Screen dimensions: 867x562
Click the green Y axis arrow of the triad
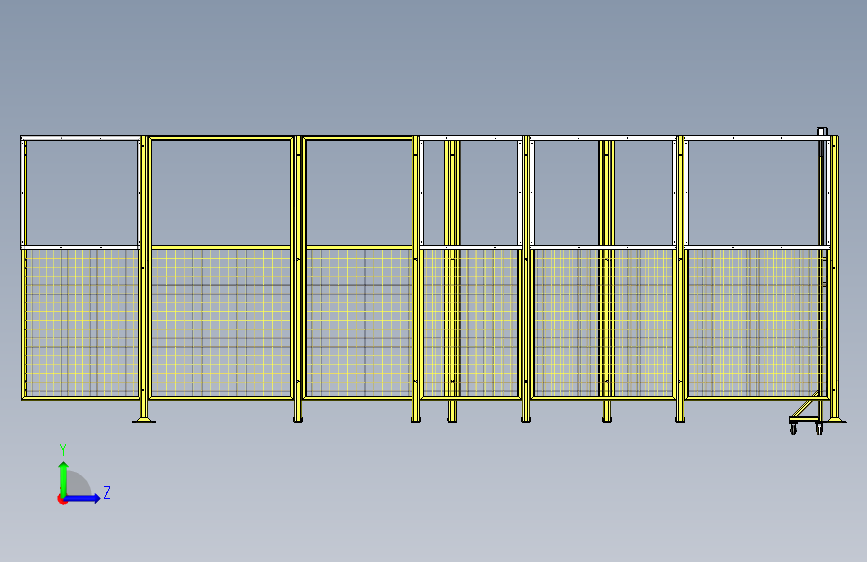64,478
